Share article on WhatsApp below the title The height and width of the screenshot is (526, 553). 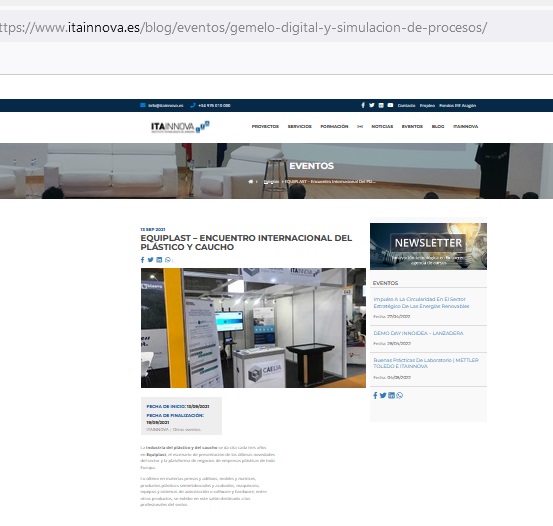tap(168, 260)
